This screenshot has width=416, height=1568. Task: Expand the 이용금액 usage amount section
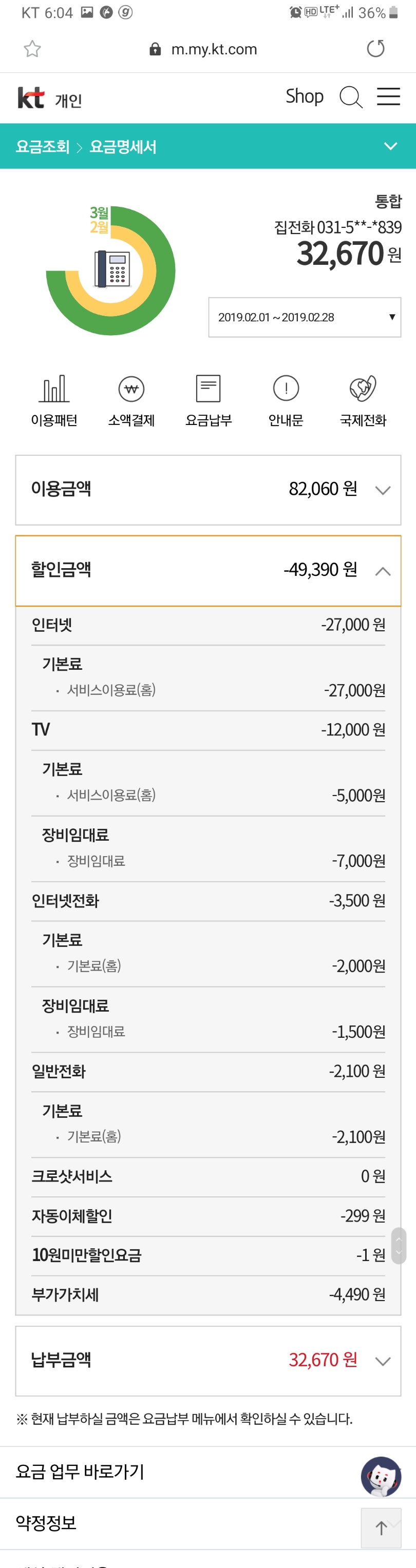383,490
